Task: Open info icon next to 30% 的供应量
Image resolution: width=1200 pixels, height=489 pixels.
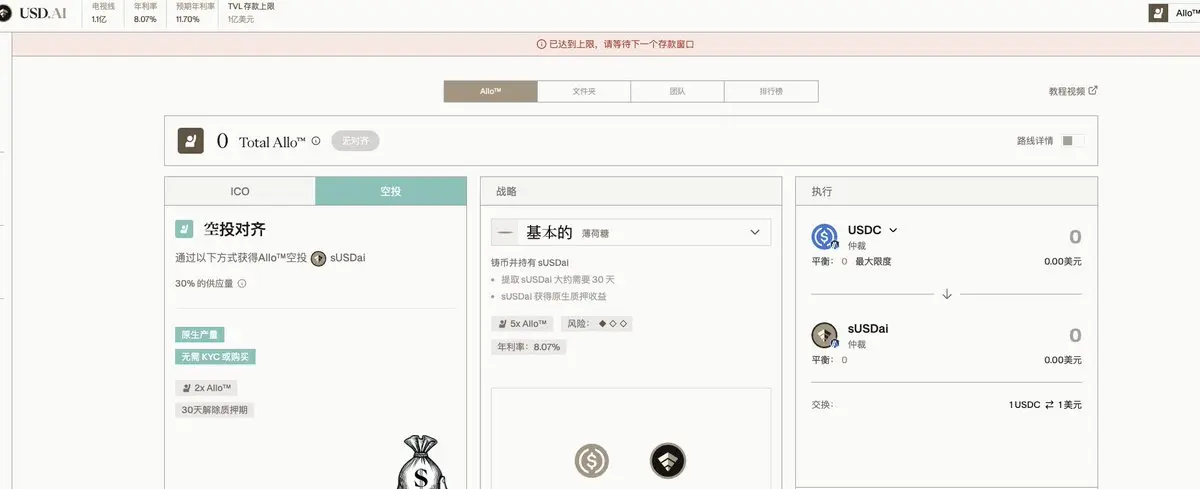Action: point(242,284)
